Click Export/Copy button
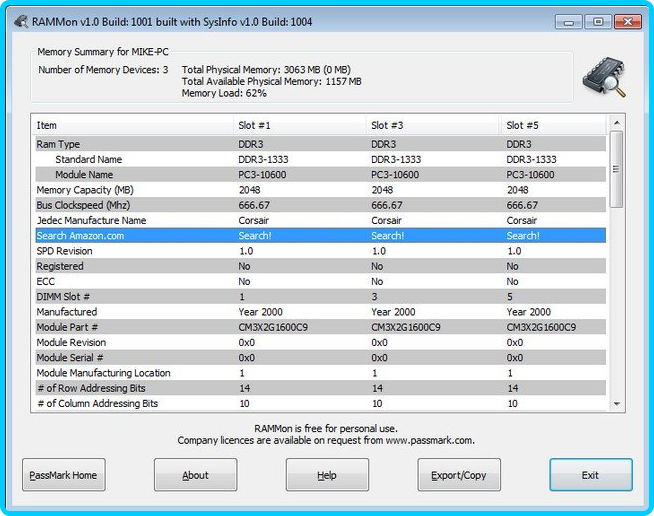The width and height of the screenshot is (654, 516). [458, 475]
